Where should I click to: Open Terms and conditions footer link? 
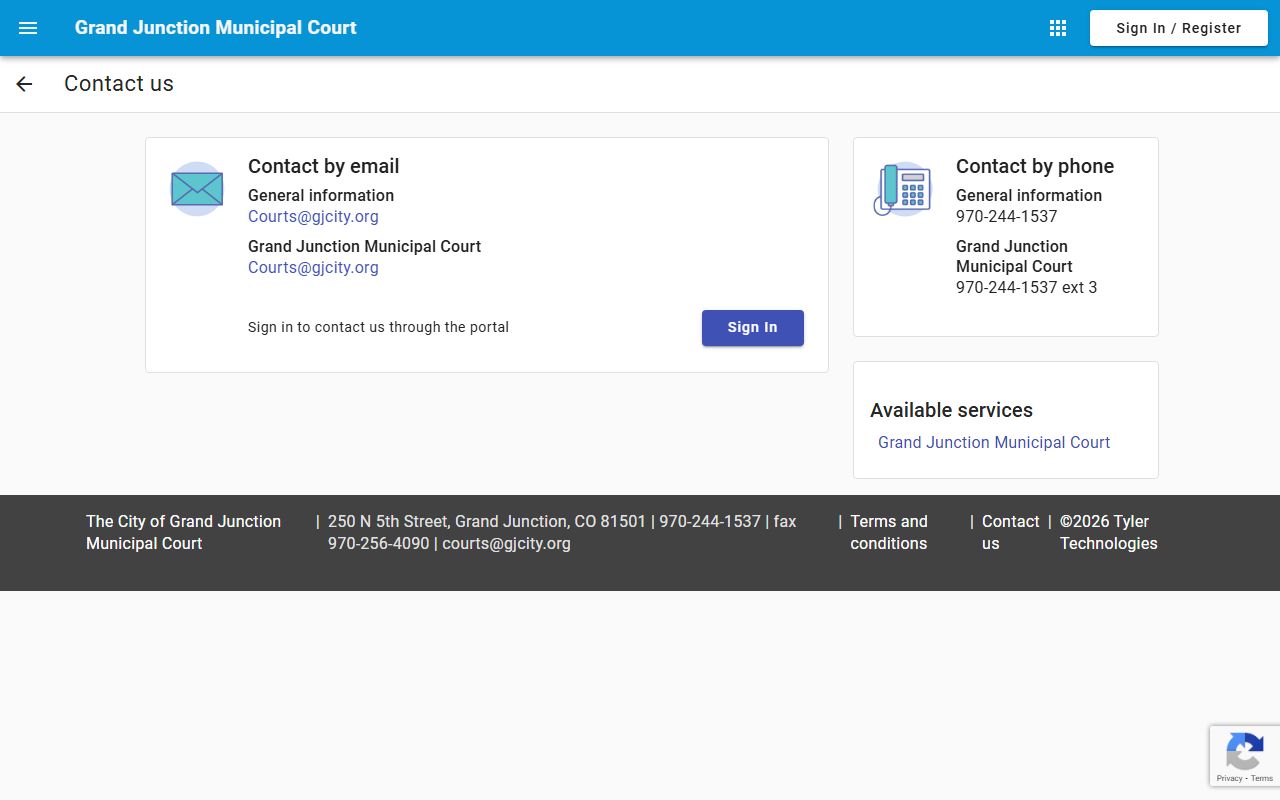coord(889,532)
